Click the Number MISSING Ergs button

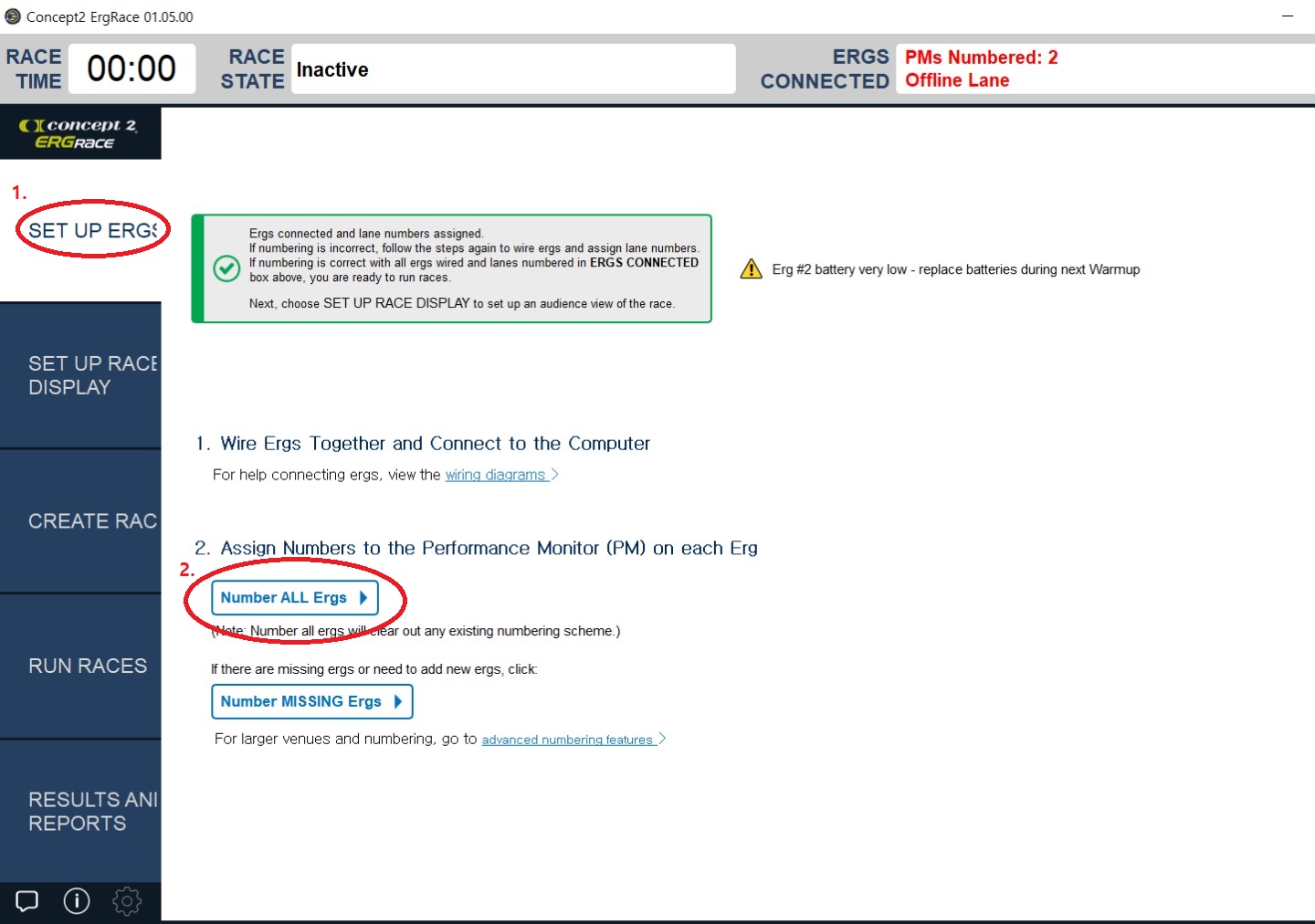point(312,702)
